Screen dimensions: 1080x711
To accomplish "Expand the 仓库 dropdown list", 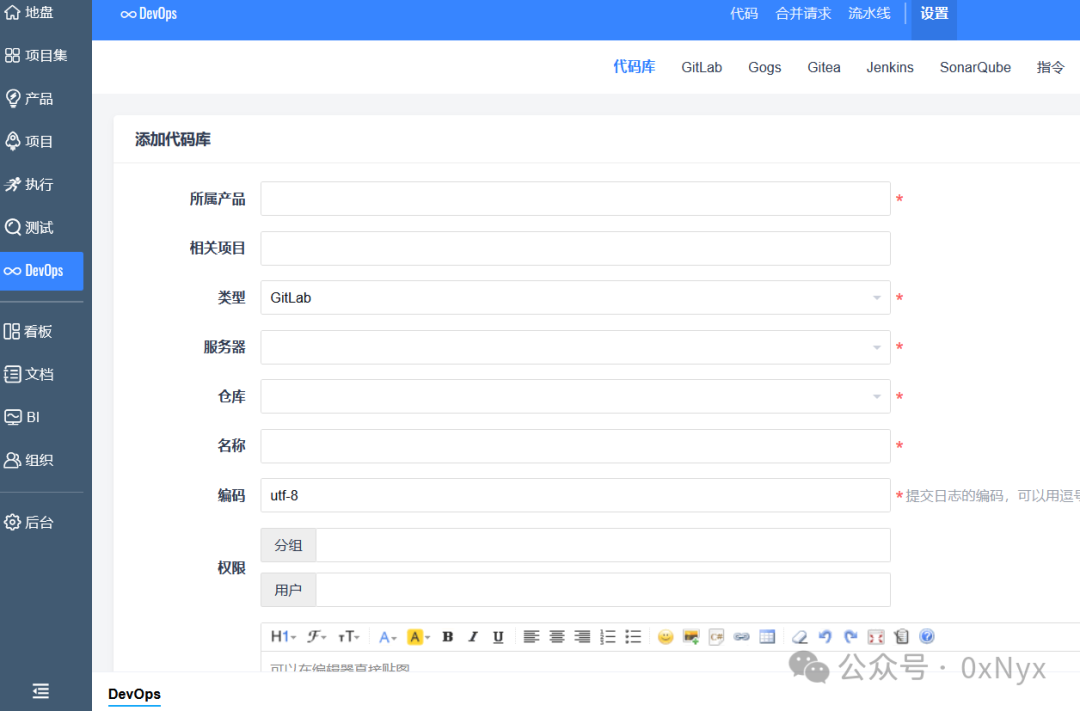I will (x=575, y=396).
